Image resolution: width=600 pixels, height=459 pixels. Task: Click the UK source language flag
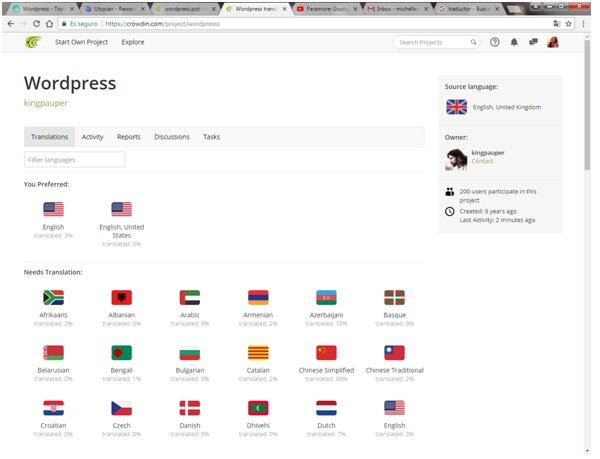pos(457,107)
